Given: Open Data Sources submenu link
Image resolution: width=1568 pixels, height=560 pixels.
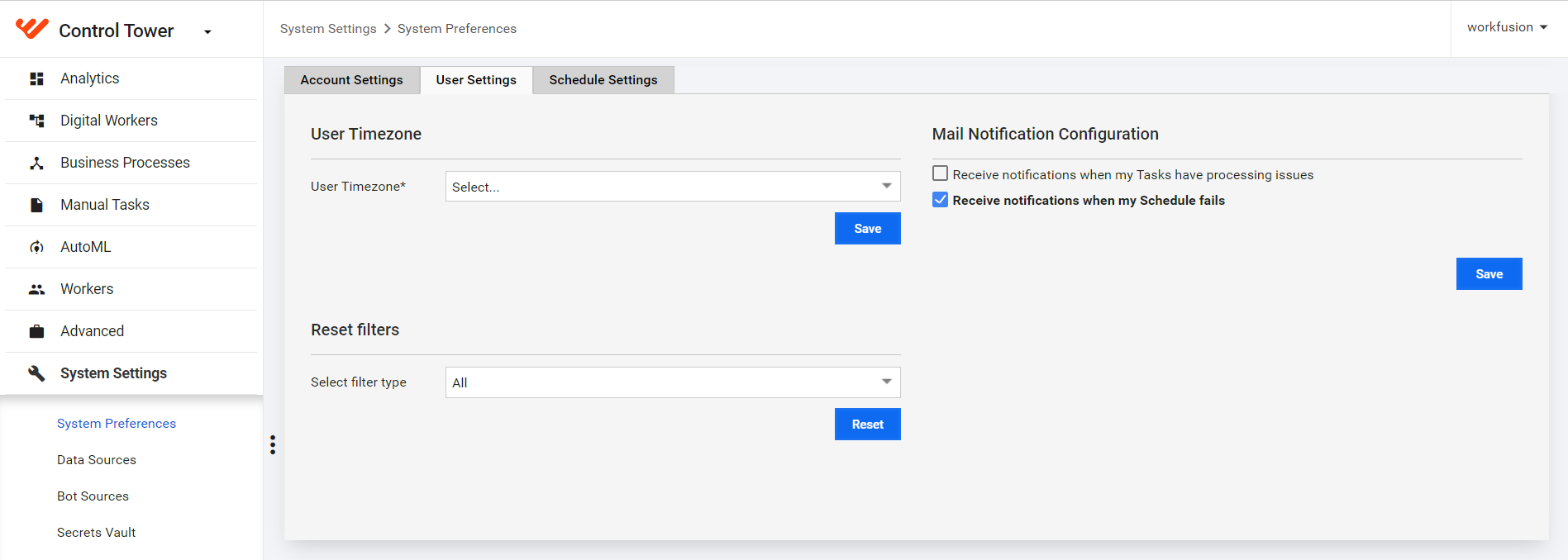Looking at the screenshot, I should [x=97, y=460].
